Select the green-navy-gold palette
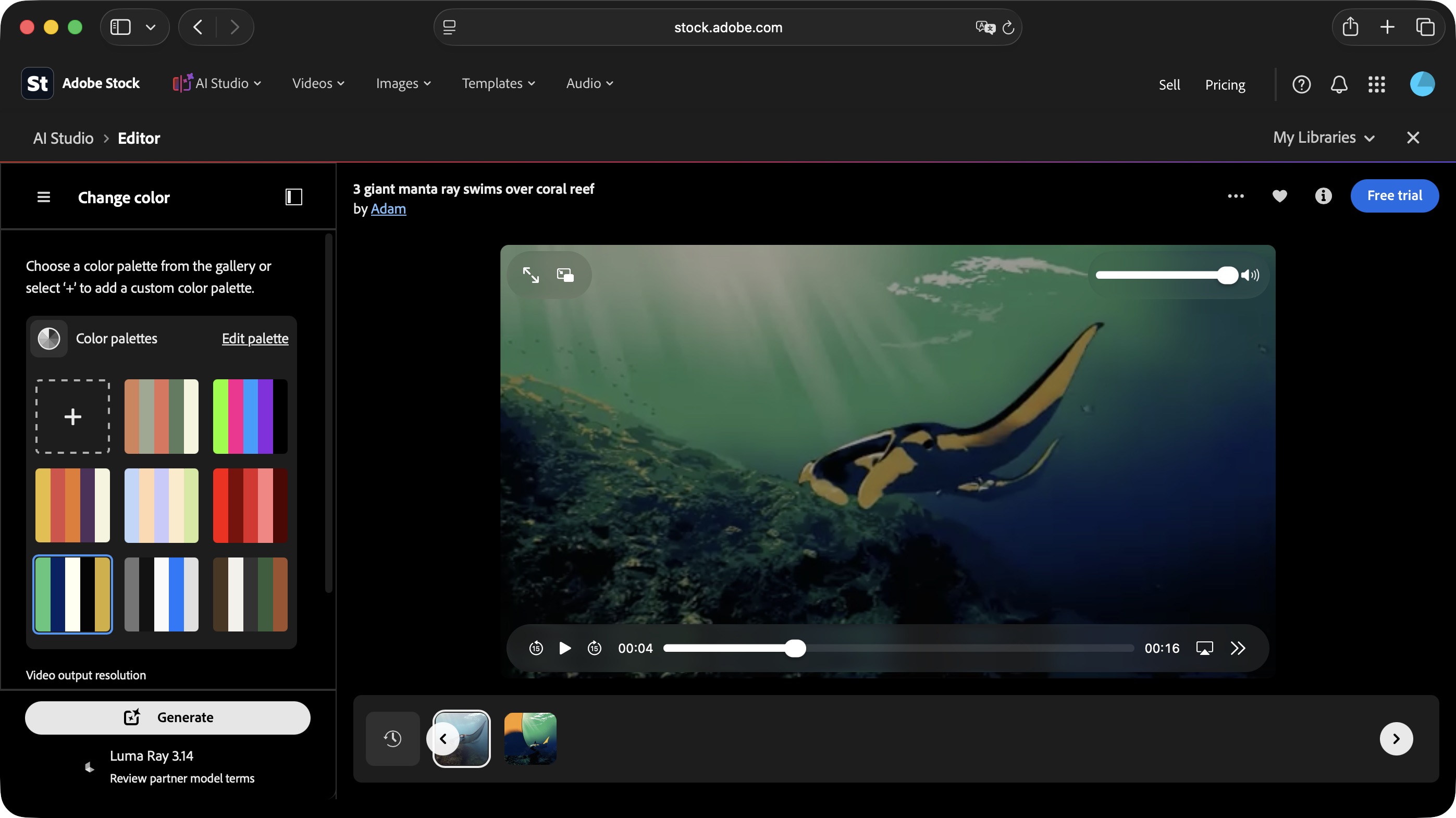Viewport: 1456px width, 818px height. coord(73,594)
